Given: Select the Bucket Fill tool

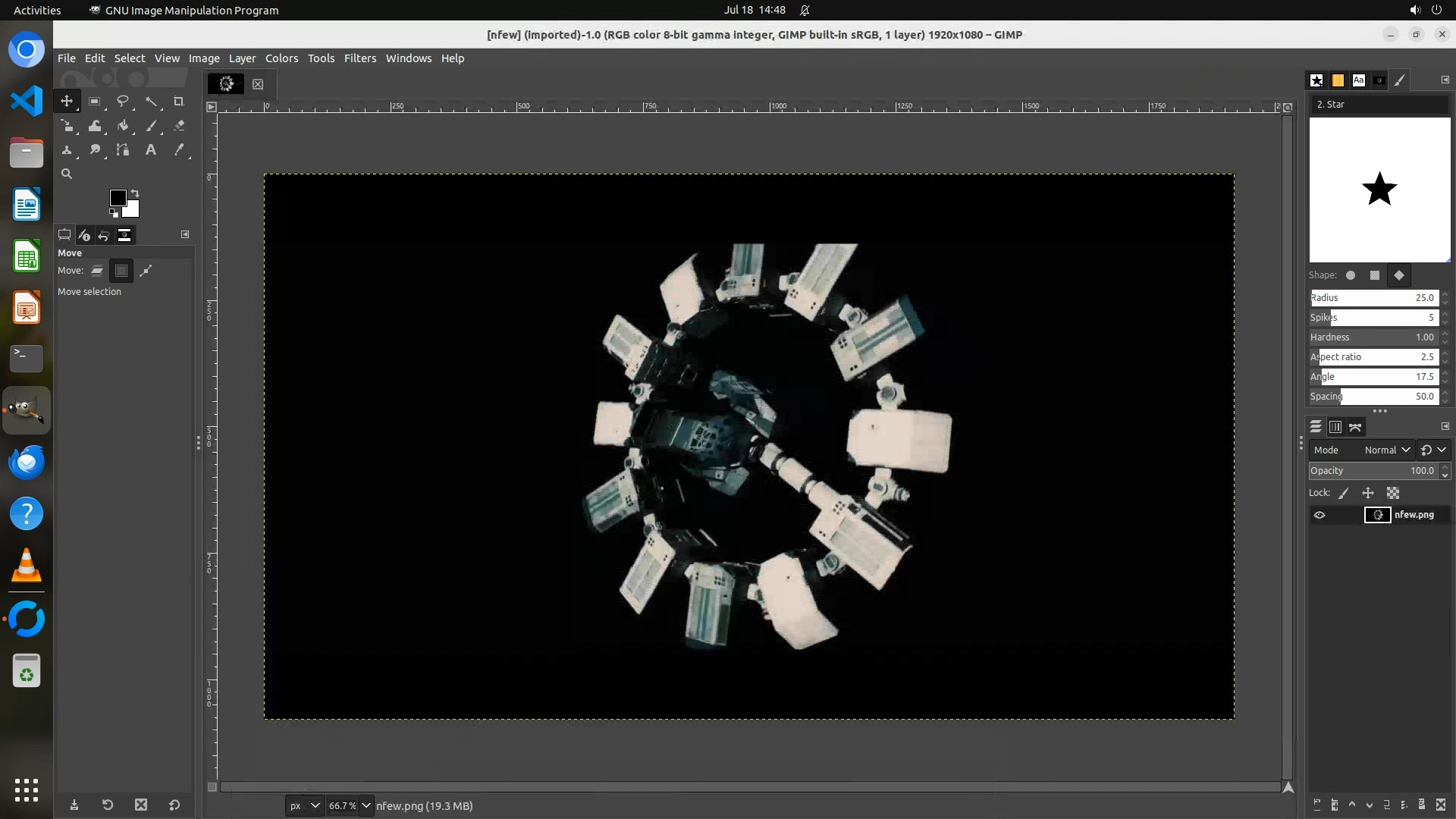Looking at the screenshot, I should point(123,126).
